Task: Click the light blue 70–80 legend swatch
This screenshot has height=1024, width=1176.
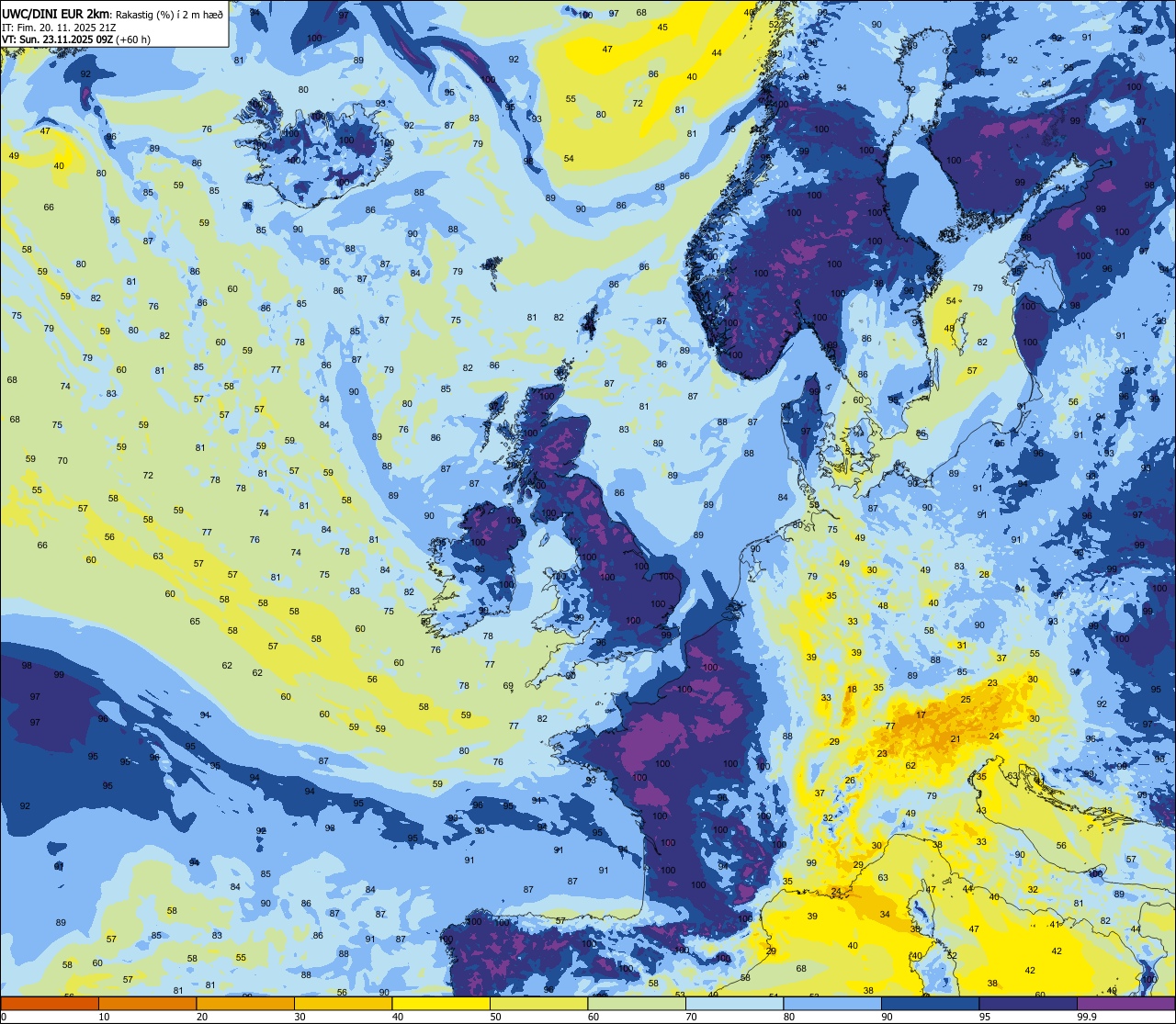Action: click(734, 1003)
